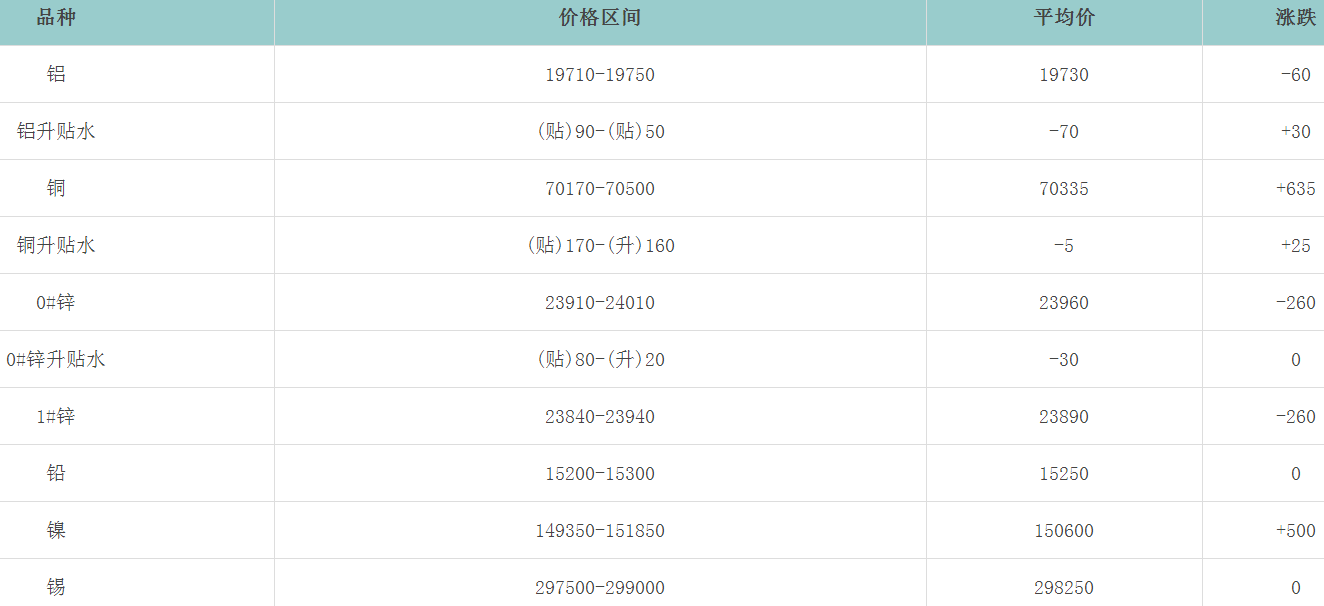Image resolution: width=1324 pixels, height=606 pixels.
Task: Select the 铝 row name
Action: [56, 74]
